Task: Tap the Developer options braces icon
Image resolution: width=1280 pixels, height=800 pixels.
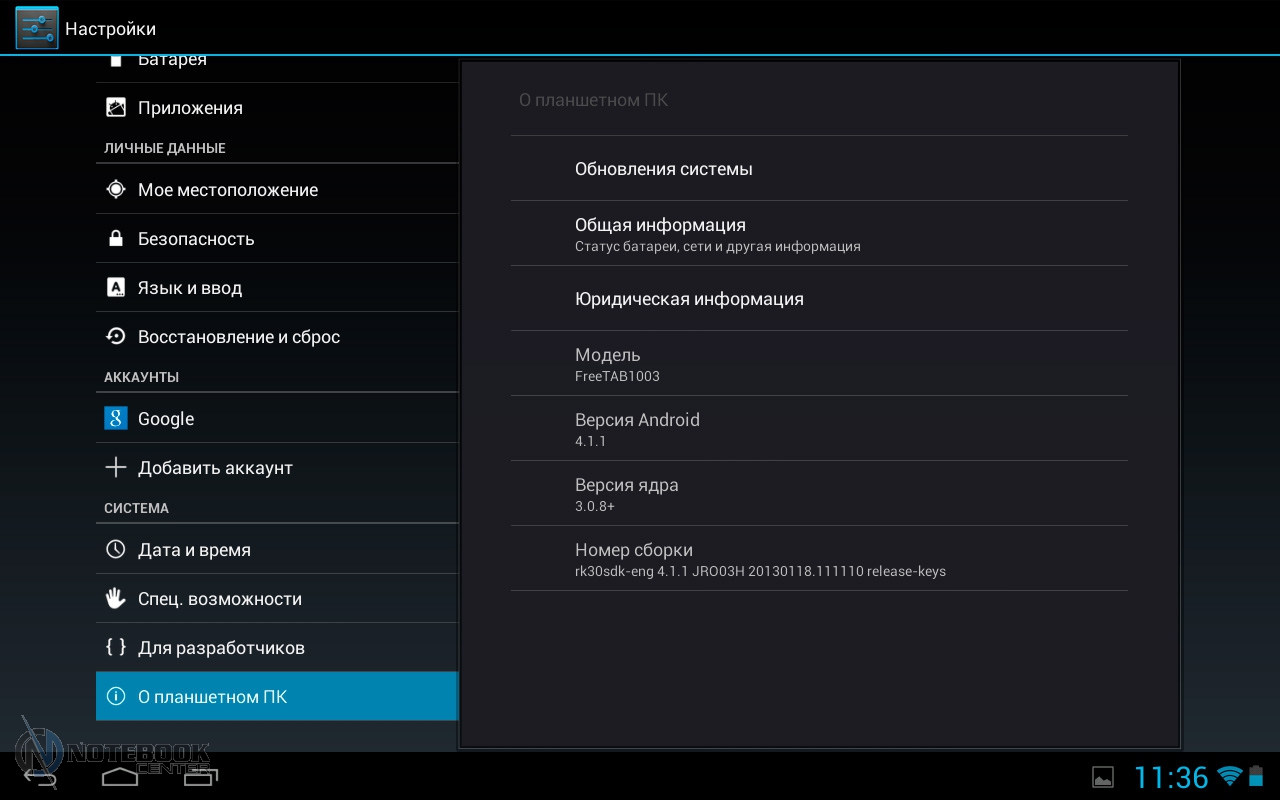Action: [x=116, y=648]
